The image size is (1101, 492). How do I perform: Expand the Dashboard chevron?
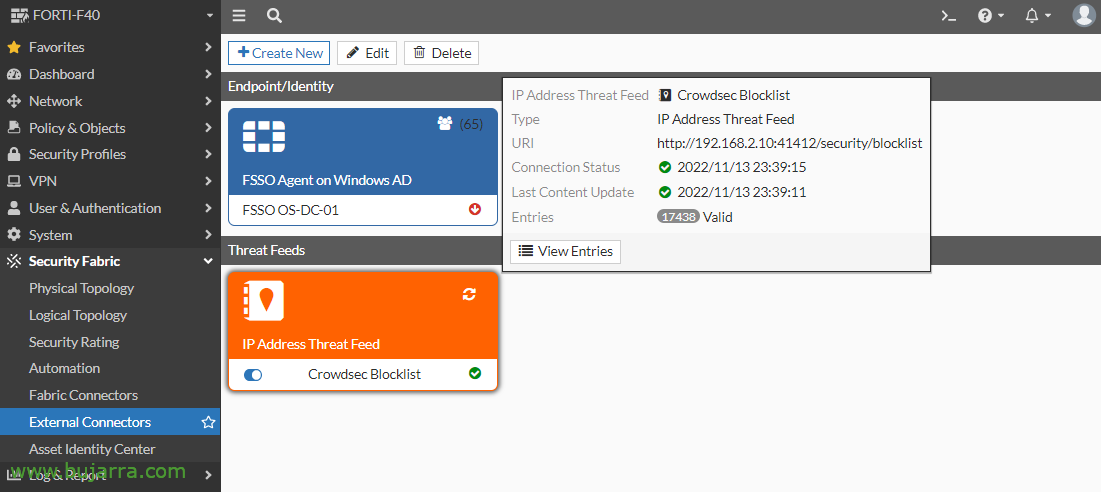coord(208,74)
